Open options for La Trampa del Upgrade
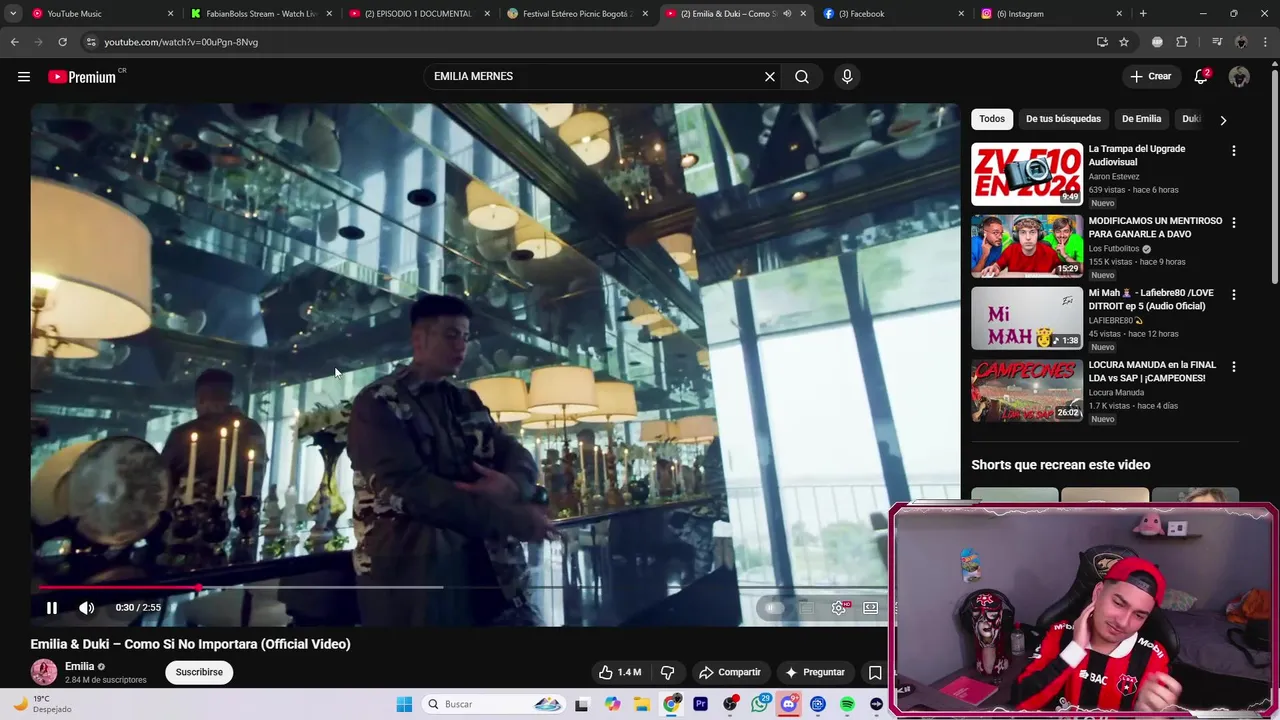 [1233, 151]
